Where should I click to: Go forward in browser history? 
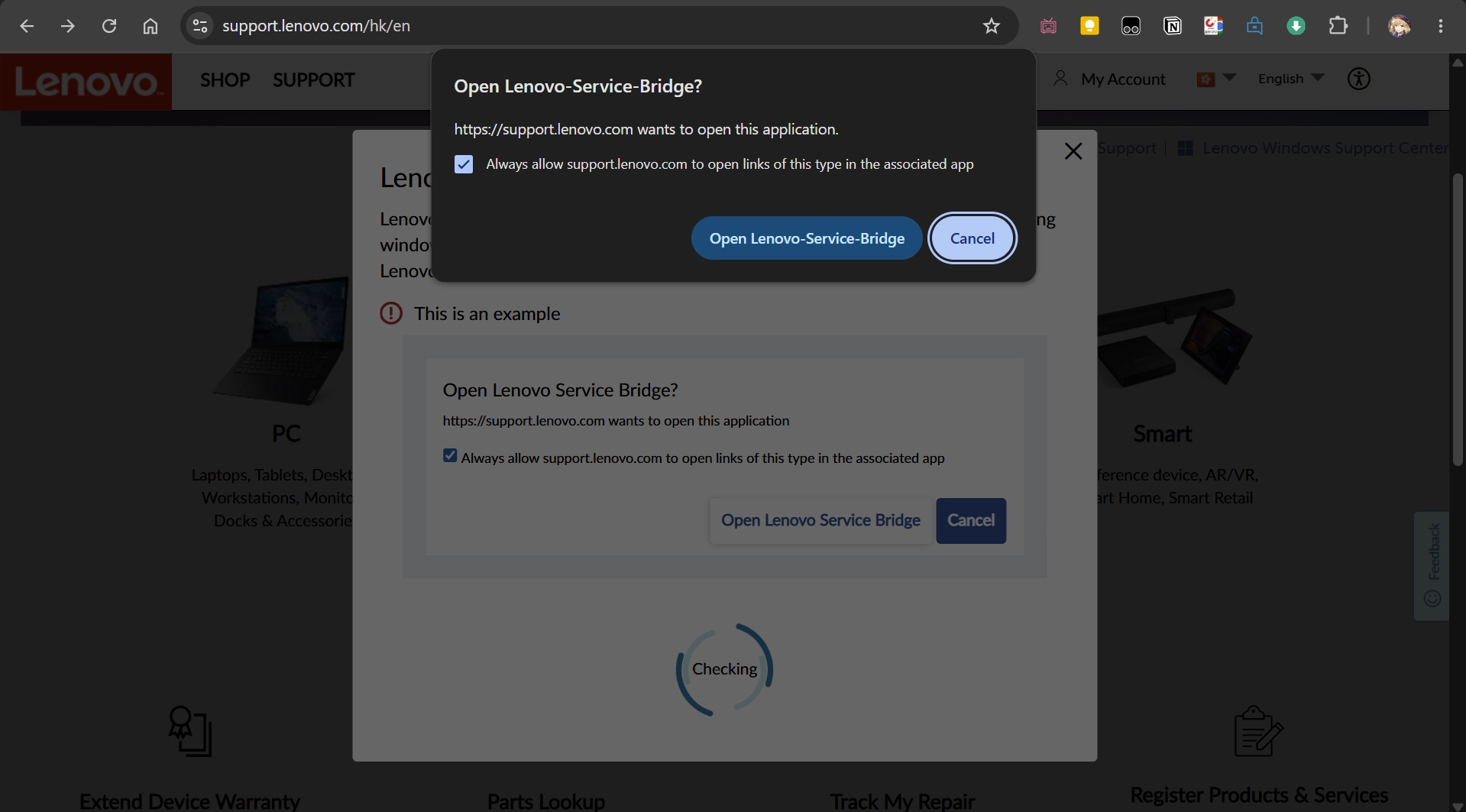[68, 26]
